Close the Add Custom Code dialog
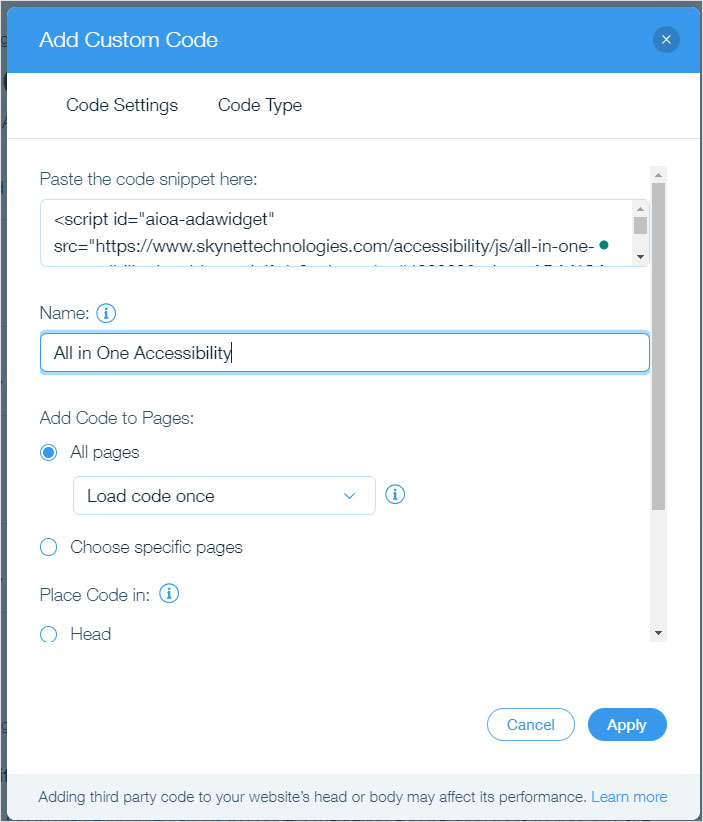This screenshot has height=822, width=703. click(x=666, y=40)
